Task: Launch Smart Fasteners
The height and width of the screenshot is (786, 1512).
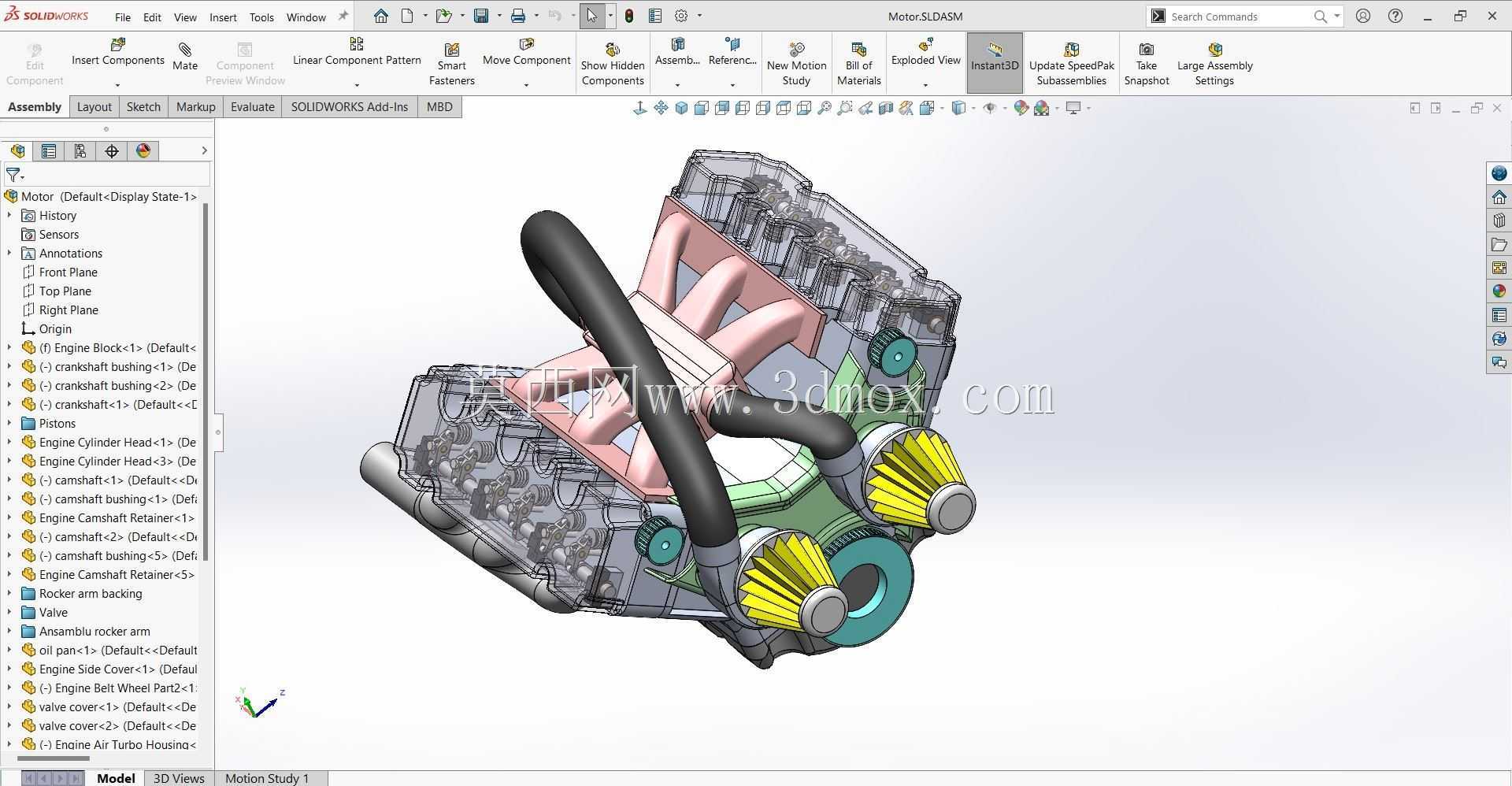Action: 452,64
